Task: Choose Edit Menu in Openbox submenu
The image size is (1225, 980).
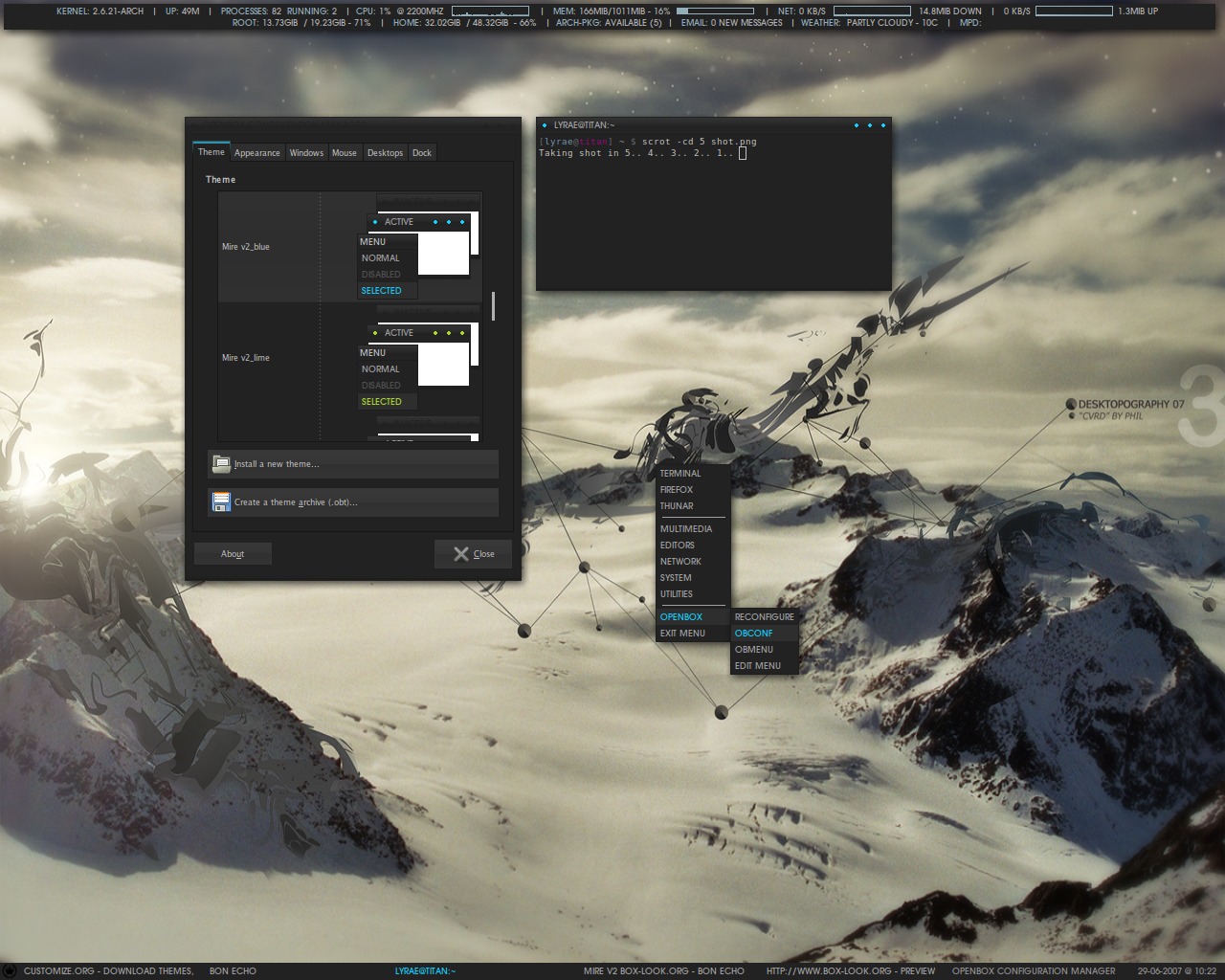Action: click(764, 665)
